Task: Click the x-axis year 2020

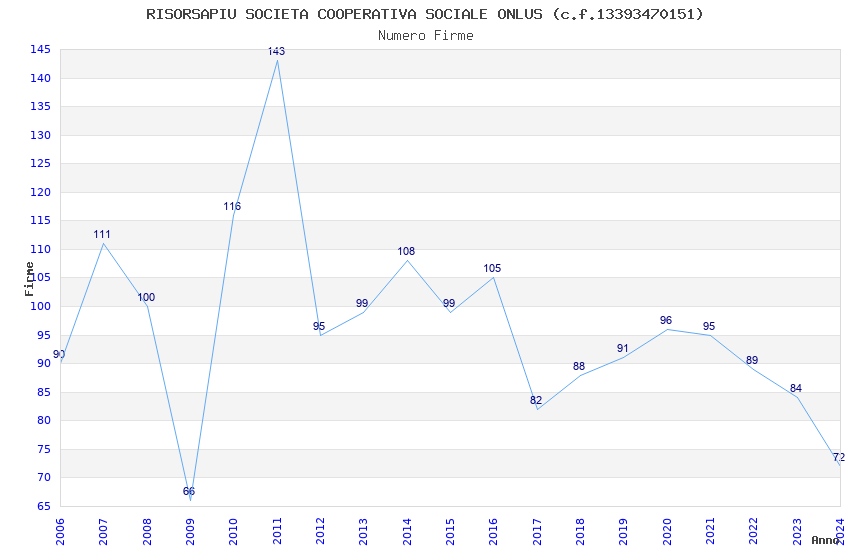Action: pyautogui.click(x=667, y=532)
